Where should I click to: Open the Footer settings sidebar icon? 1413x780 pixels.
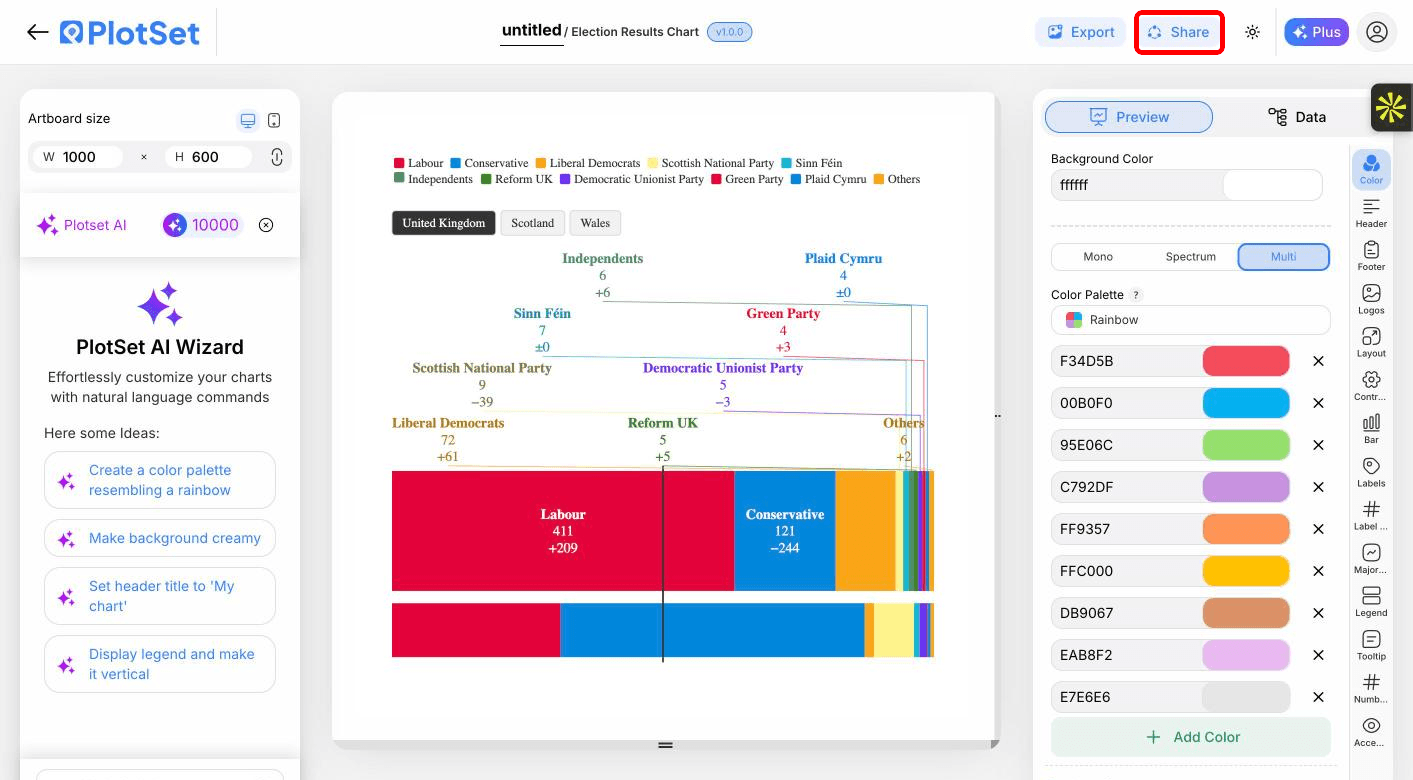(x=1371, y=255)
